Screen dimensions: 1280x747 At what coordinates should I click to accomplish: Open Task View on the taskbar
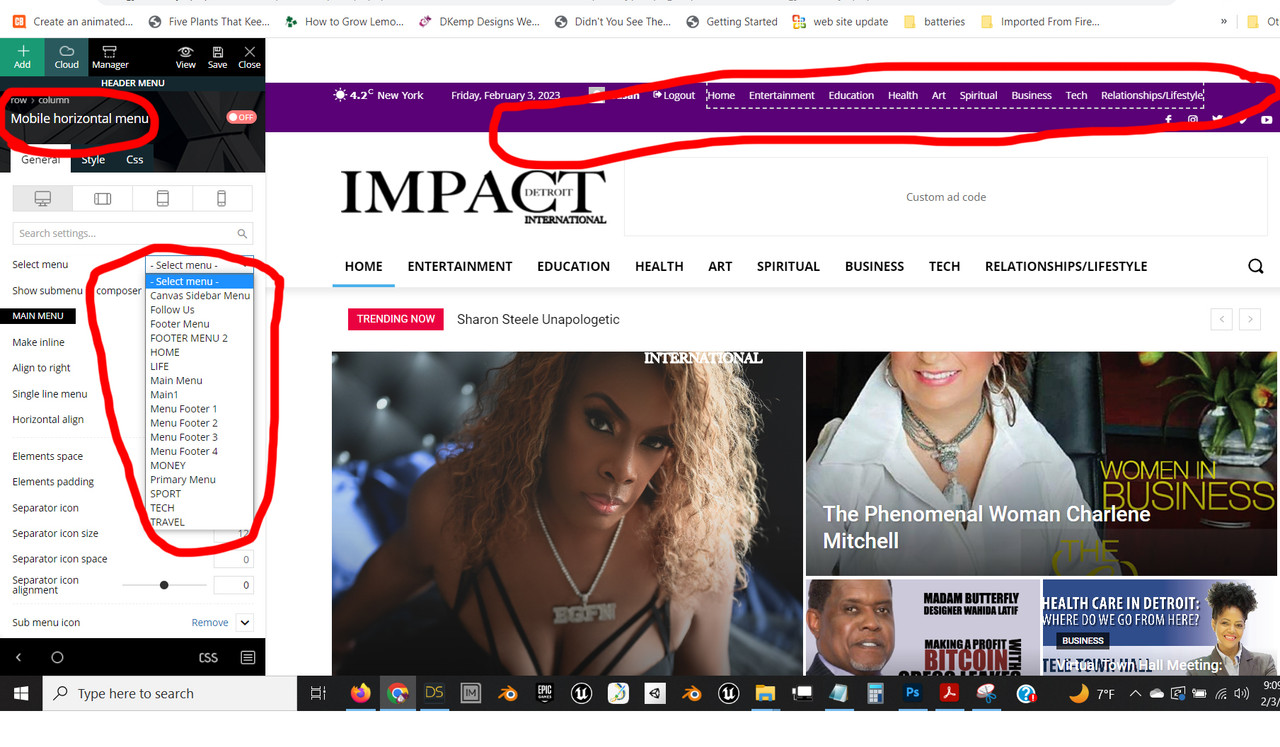pos(318,693)
